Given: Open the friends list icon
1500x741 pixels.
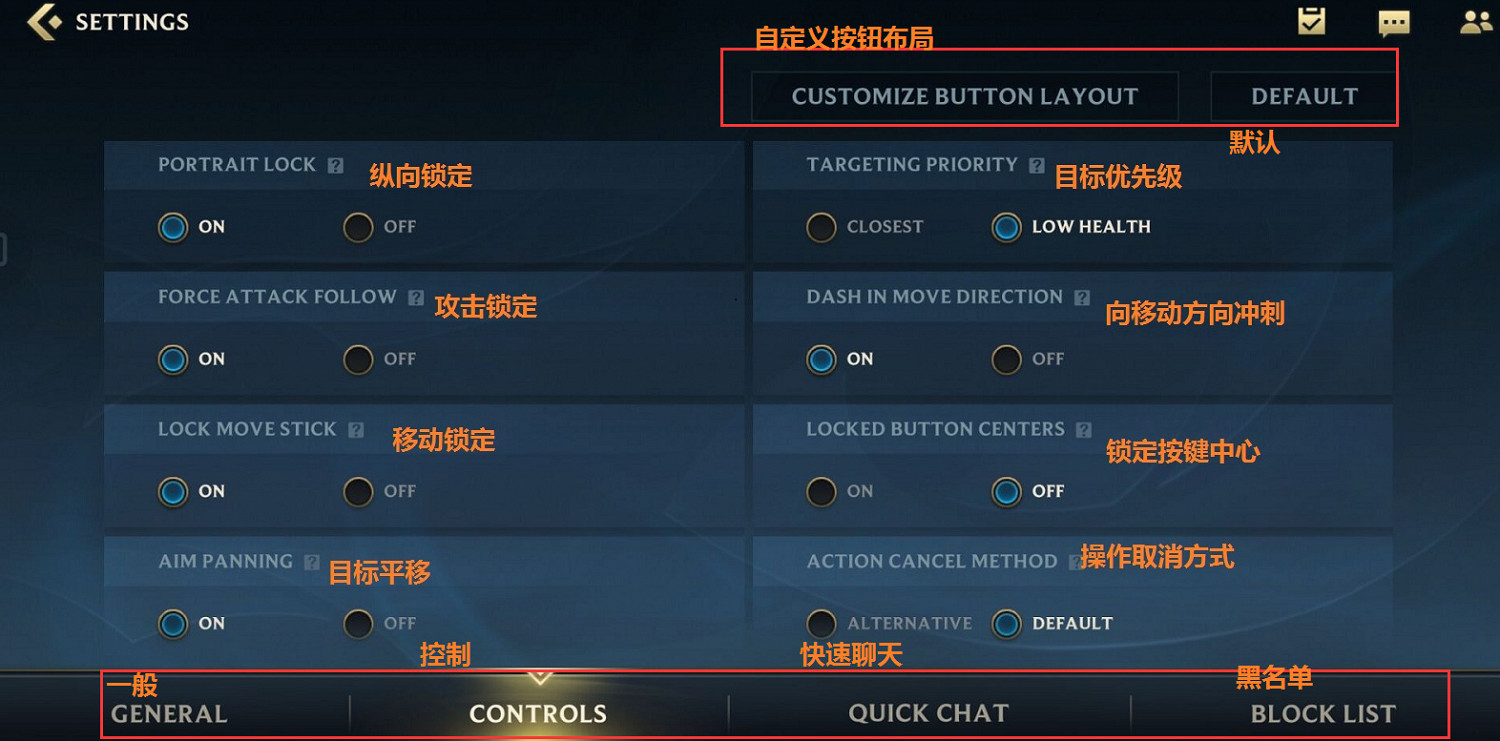Looking at the screenshot, I should pyautogui.click(x=1476, y=22).
